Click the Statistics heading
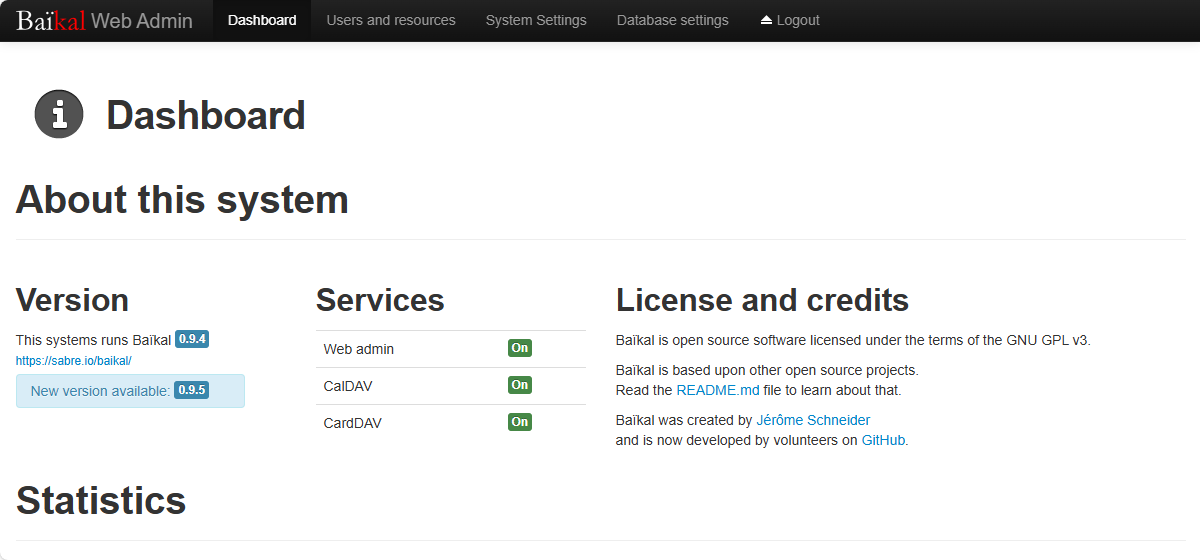Image resolution: width=1200 pixels, height=560 pixels. [101, 500]
